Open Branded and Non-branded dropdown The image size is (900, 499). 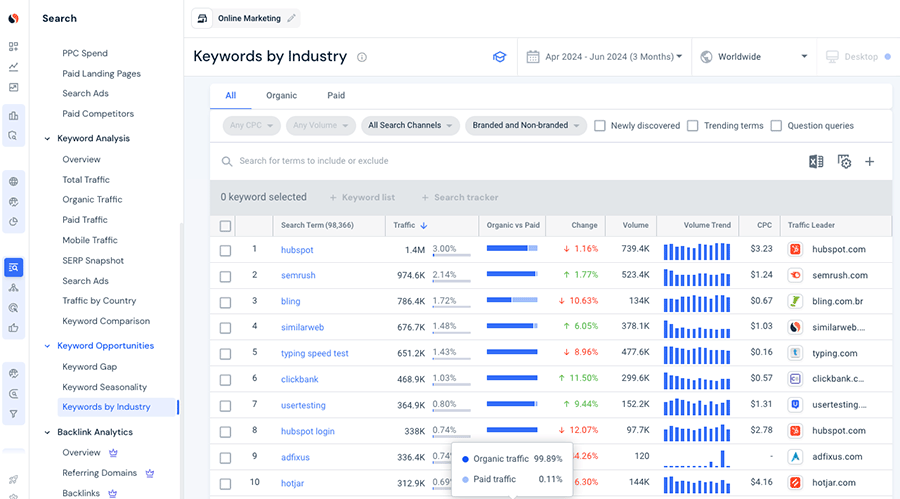click(526, 125)
